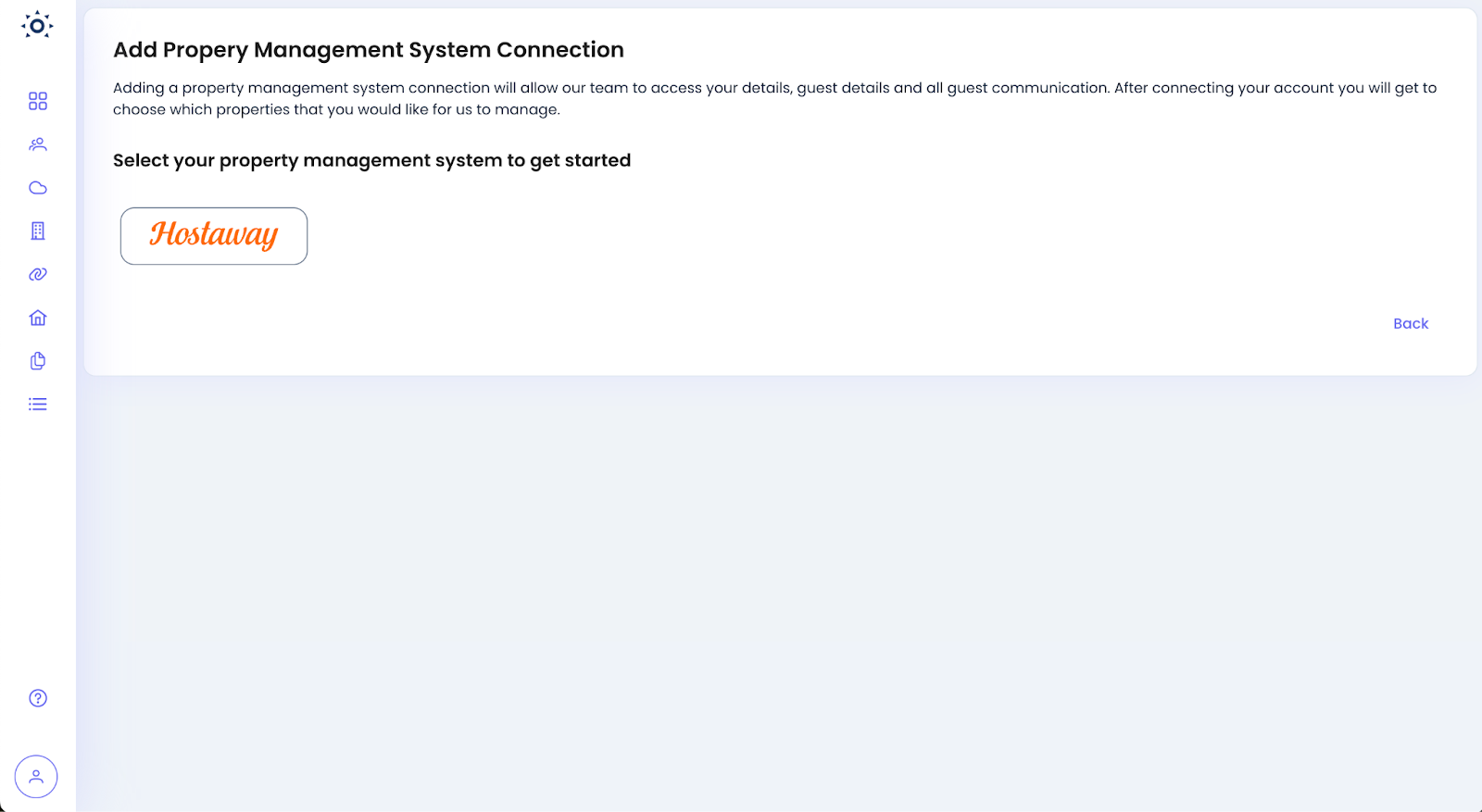The width and height of the screenshot is (1482, 812).
Task: Click the sun logo in the sidebar
Action: pos(37,25)
